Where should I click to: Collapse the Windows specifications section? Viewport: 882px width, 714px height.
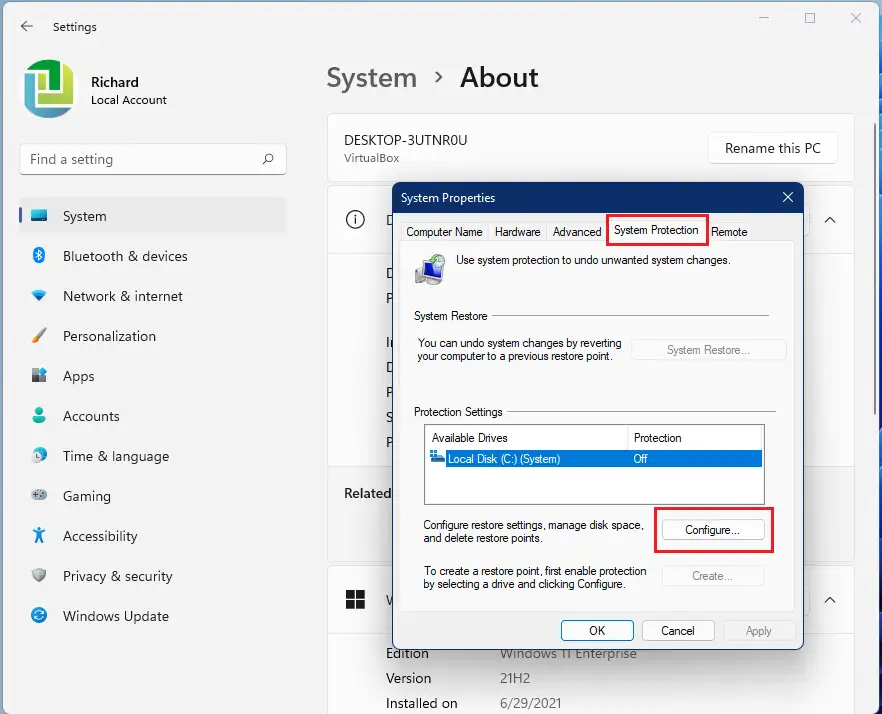pos(830,600)
